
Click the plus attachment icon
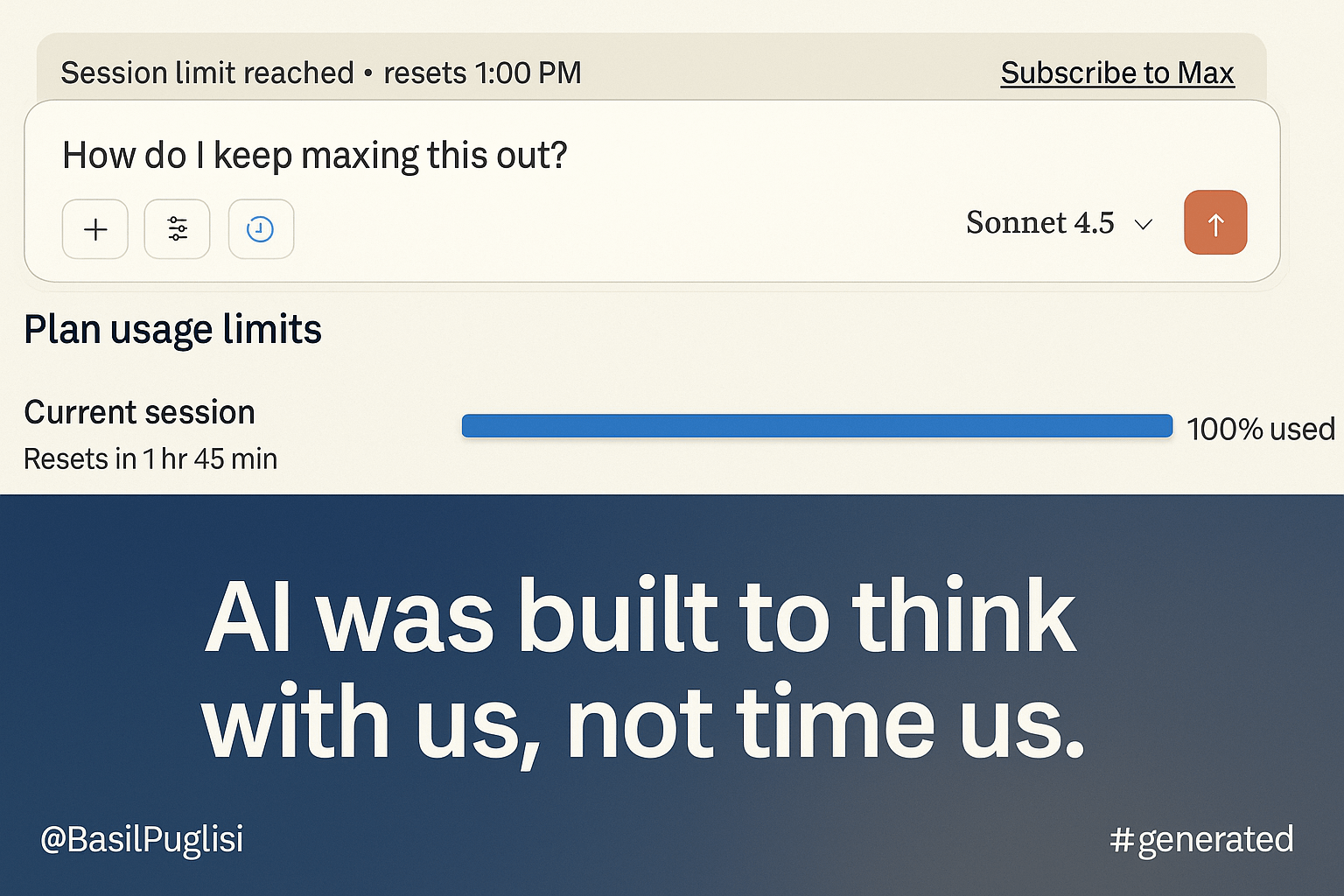(x=95, y=229)
